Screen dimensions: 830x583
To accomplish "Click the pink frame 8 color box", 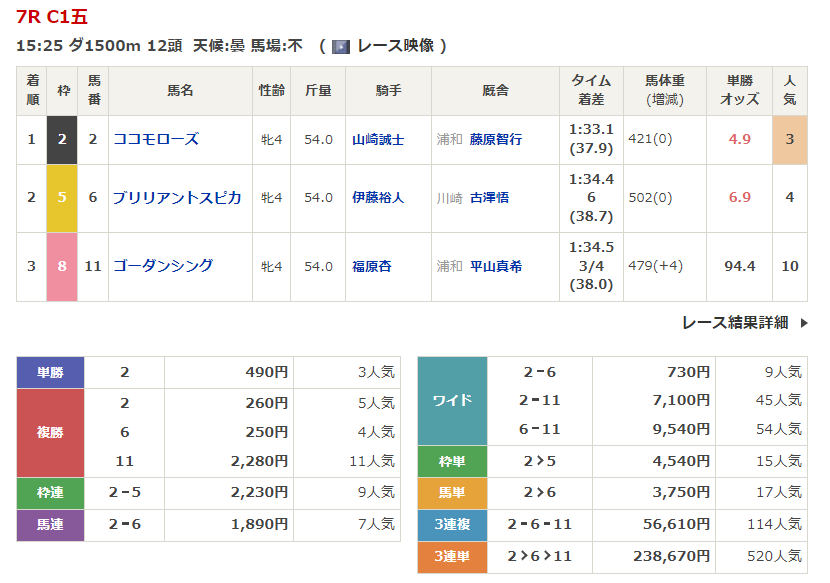I will 62,266.
